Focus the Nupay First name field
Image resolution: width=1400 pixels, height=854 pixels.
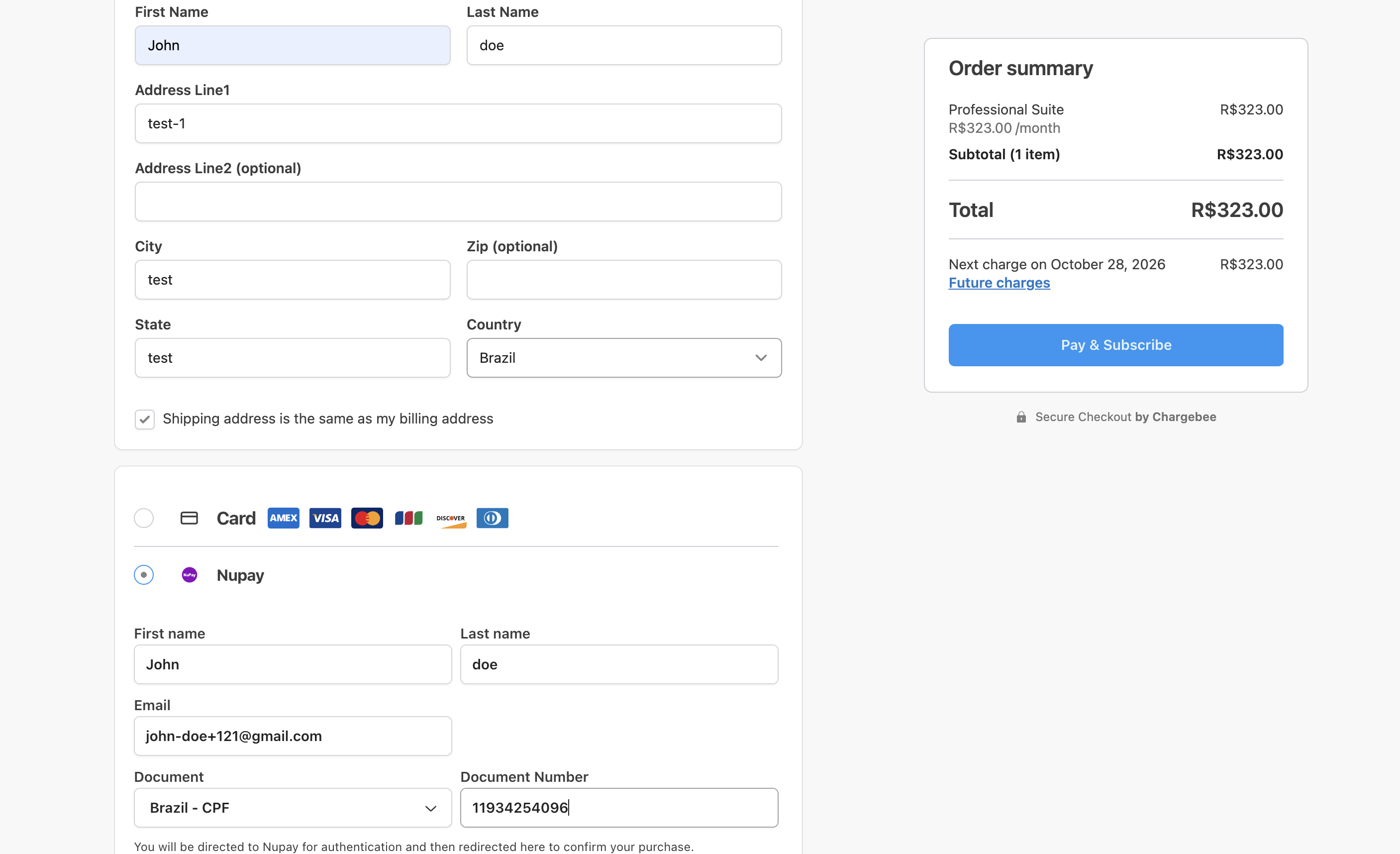[293, 664]
